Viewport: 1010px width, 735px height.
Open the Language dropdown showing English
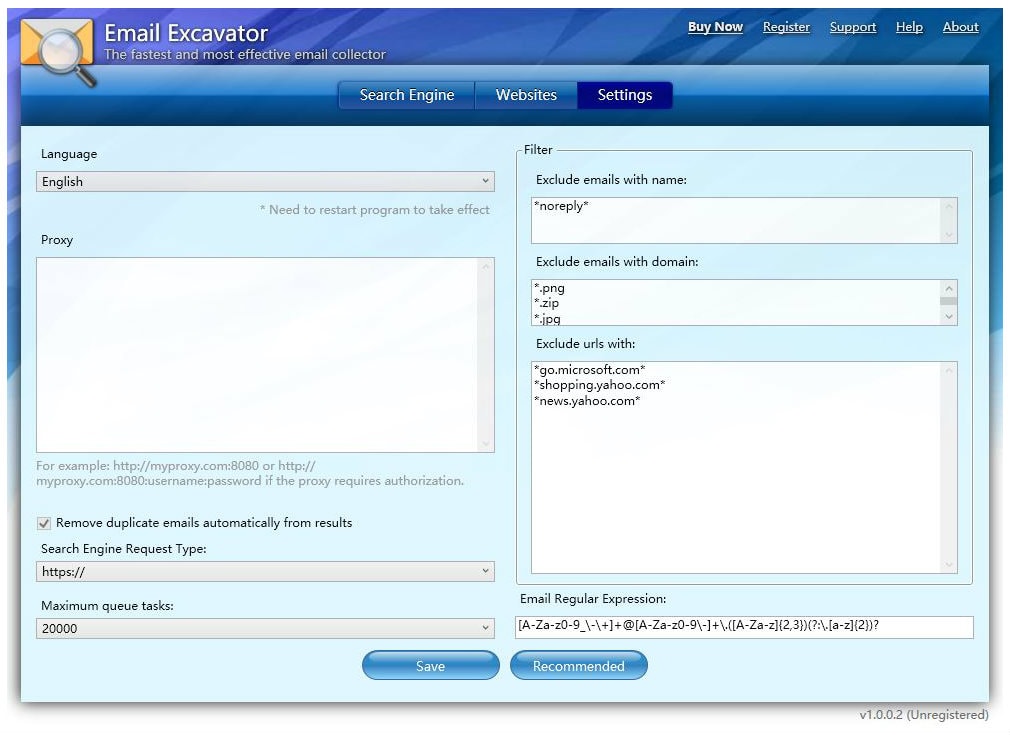click(265, 182)
